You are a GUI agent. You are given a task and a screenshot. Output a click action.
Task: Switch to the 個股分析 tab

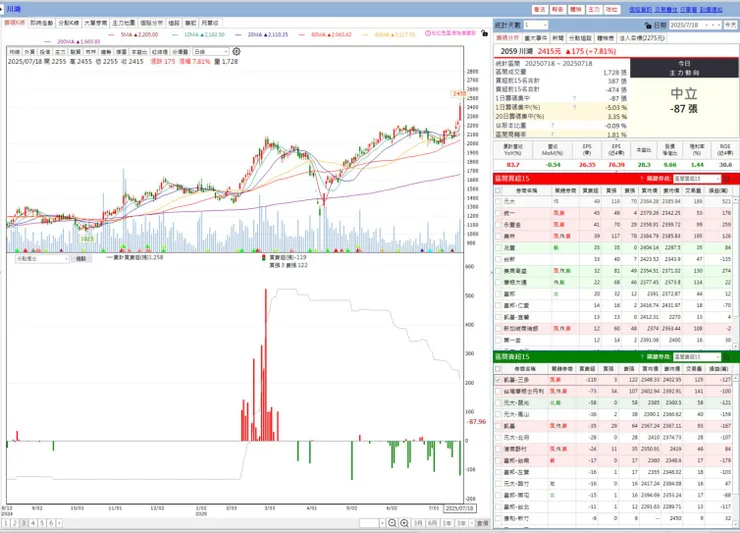tap(151, 23)
